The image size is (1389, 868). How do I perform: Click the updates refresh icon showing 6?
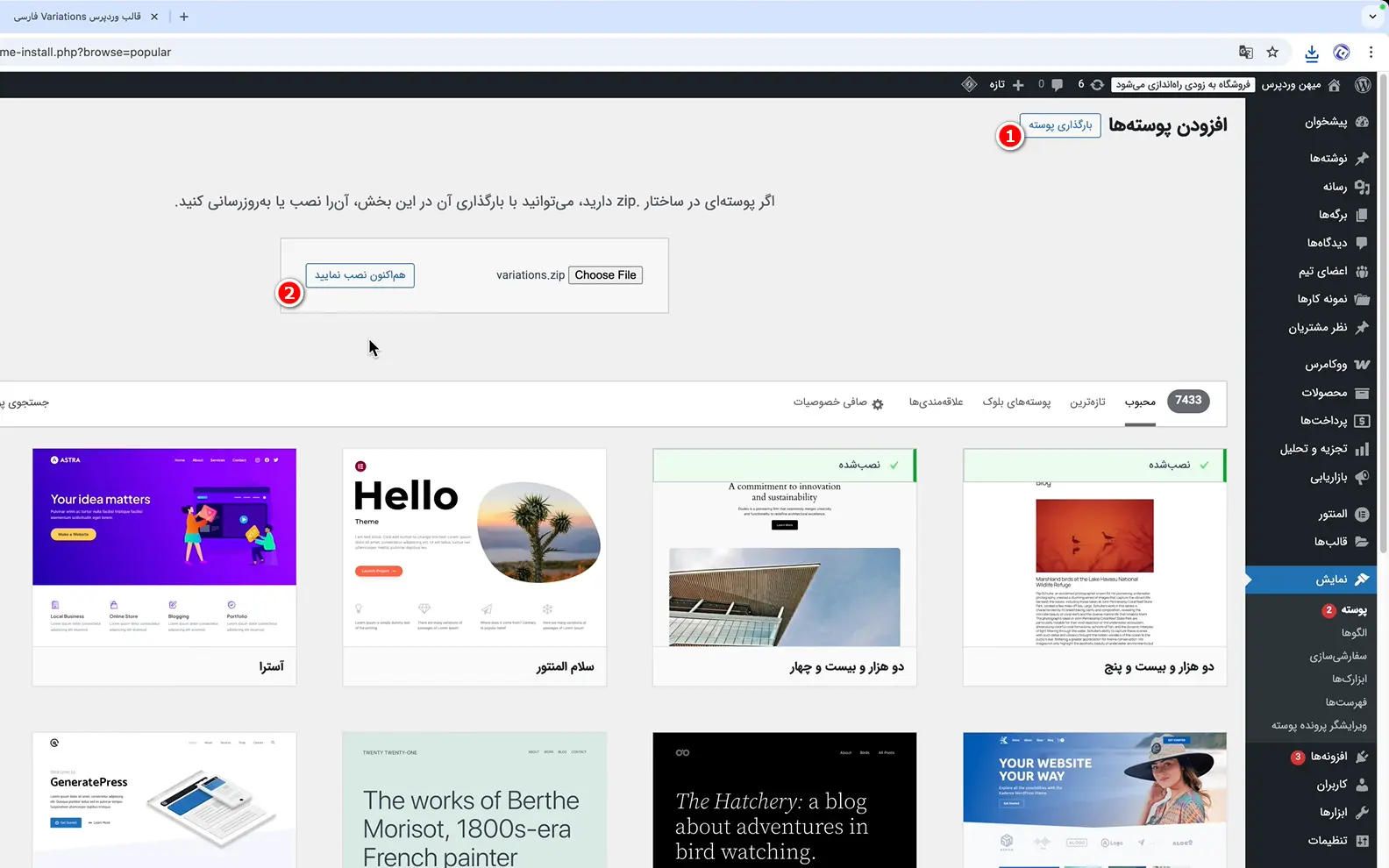tap(1097, 85)
